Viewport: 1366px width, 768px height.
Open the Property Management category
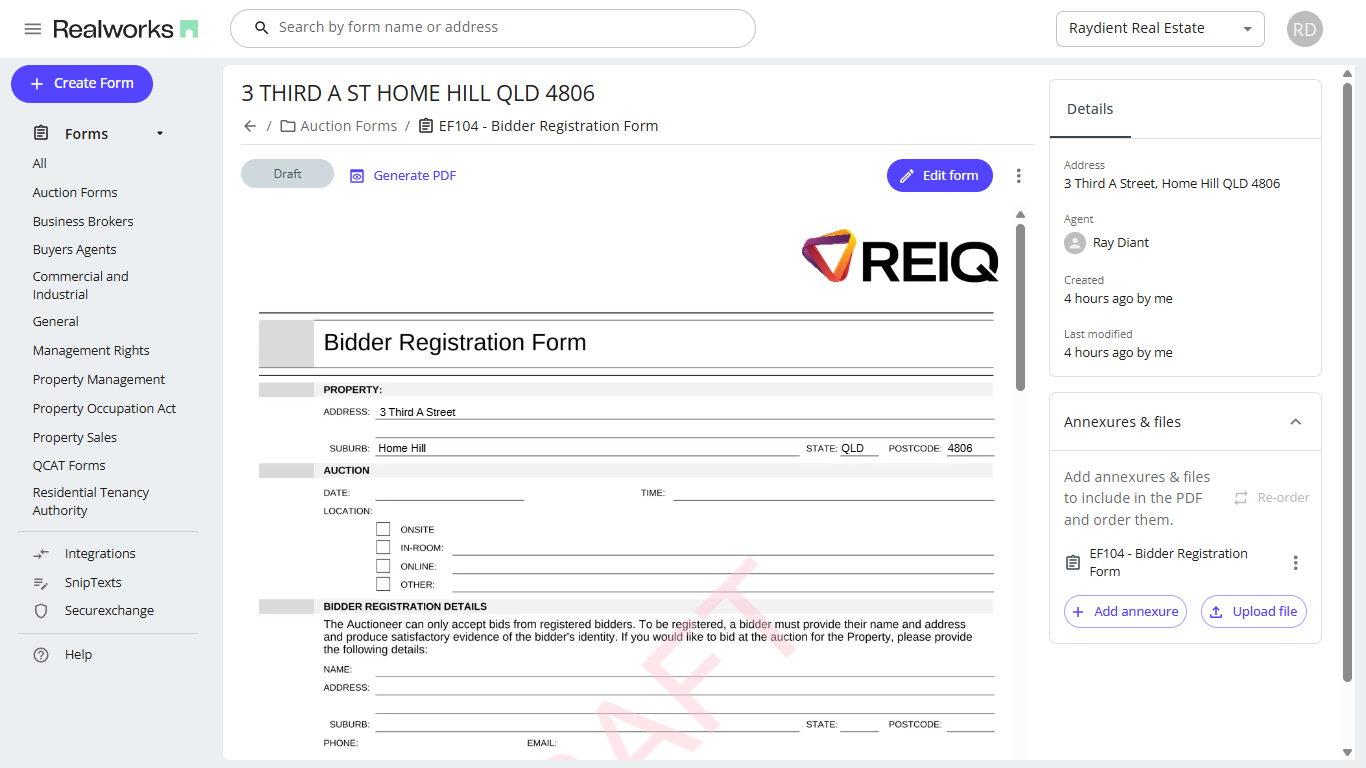pyautogui.click(x=99, y=380)
